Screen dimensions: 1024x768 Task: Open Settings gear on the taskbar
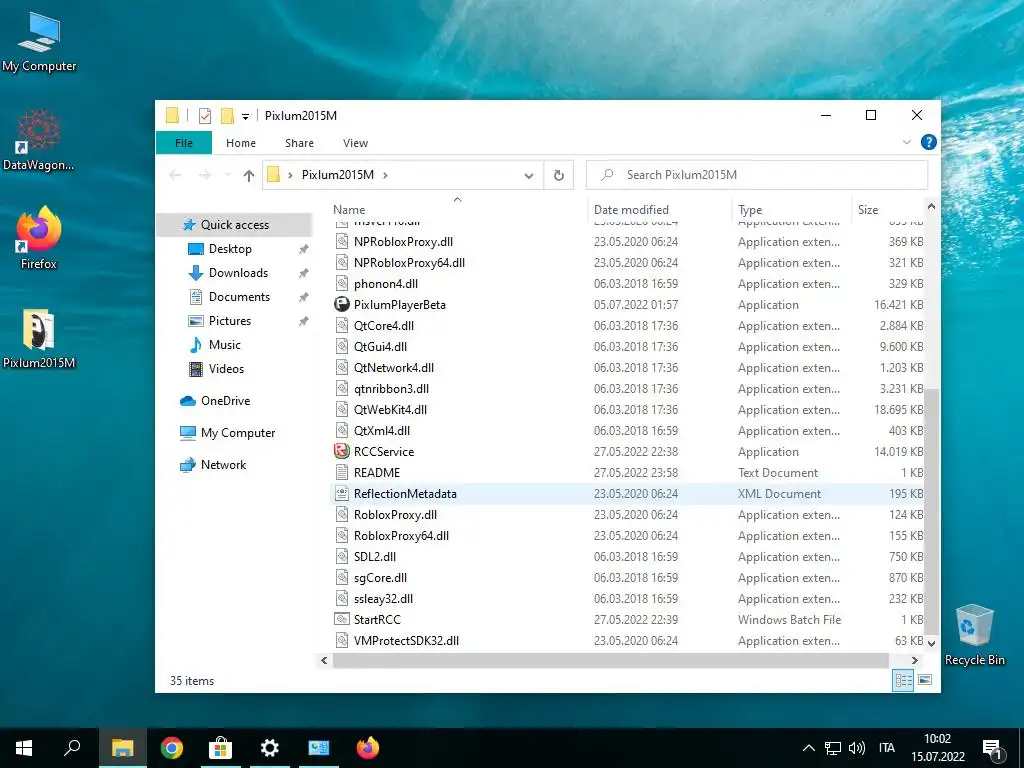[x=270, y=748]
